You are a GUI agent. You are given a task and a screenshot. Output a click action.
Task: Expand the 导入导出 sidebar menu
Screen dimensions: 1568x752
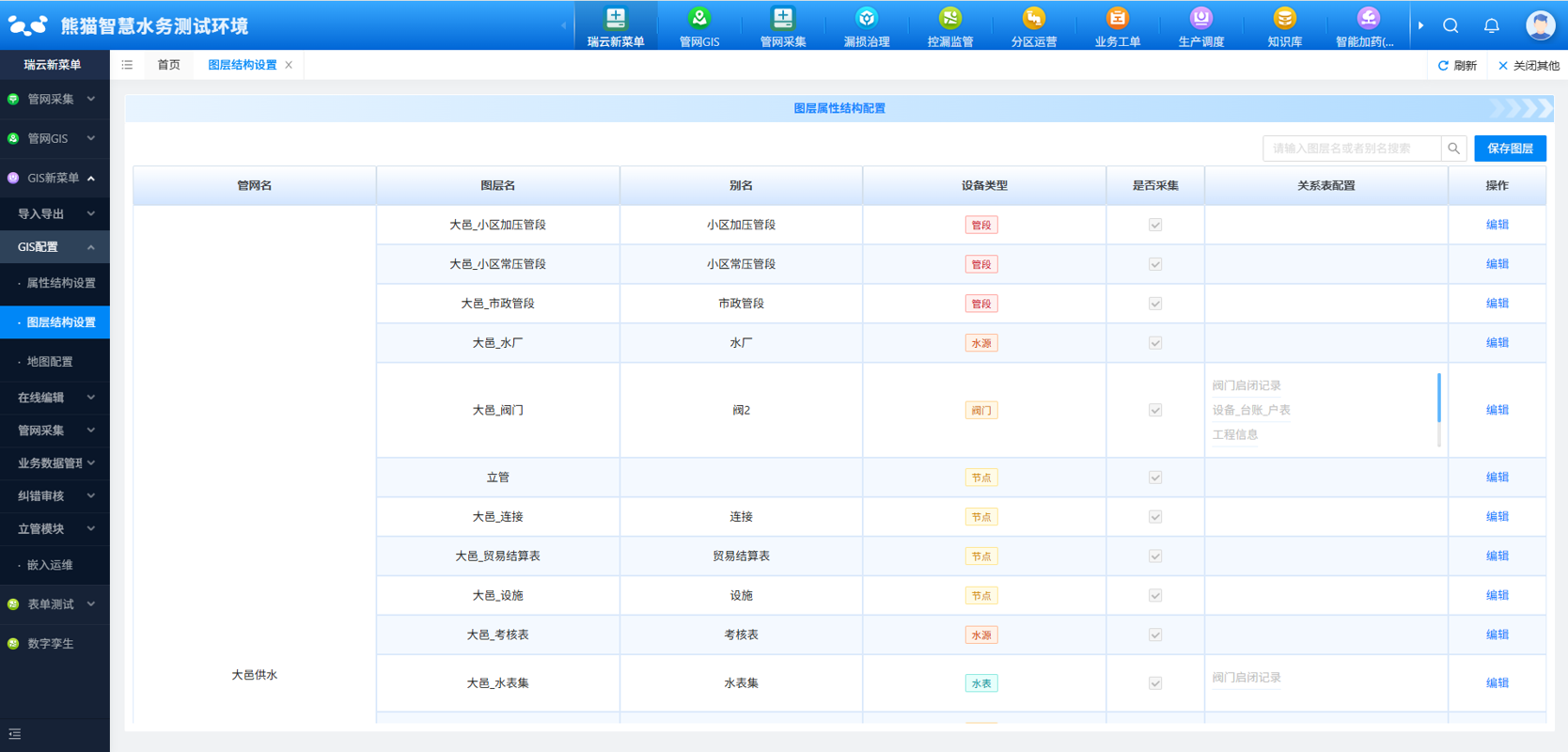(55, 213)
